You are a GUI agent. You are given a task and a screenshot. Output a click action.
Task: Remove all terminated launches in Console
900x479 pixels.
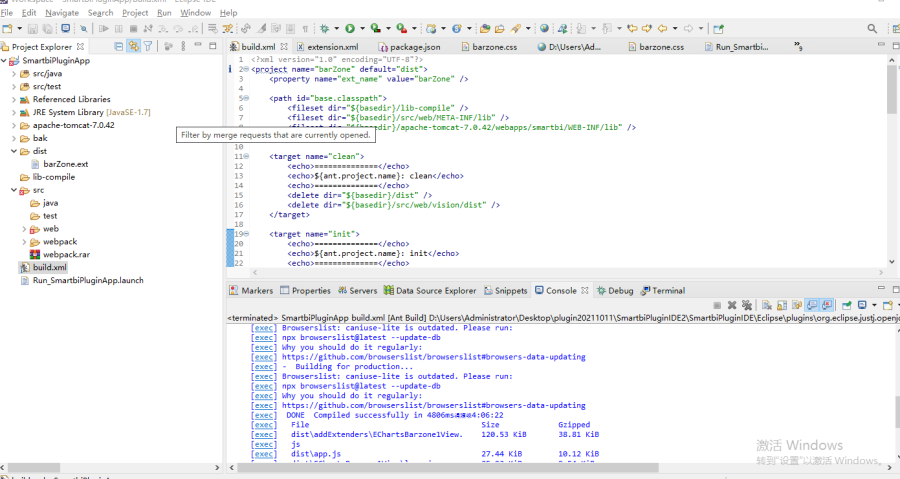click(x=747, y=305)
